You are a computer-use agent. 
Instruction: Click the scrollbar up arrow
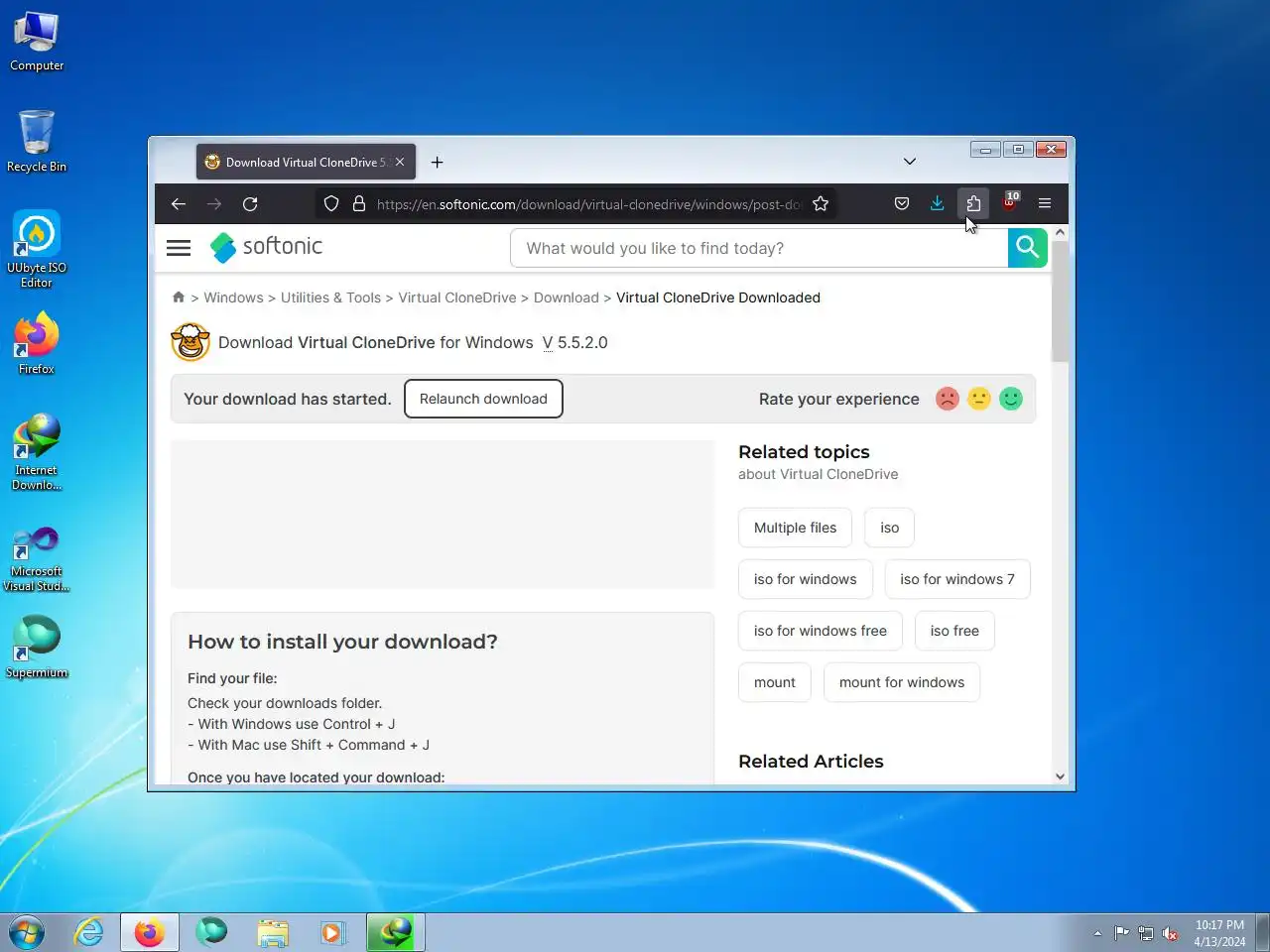(x=1060, y=232)
